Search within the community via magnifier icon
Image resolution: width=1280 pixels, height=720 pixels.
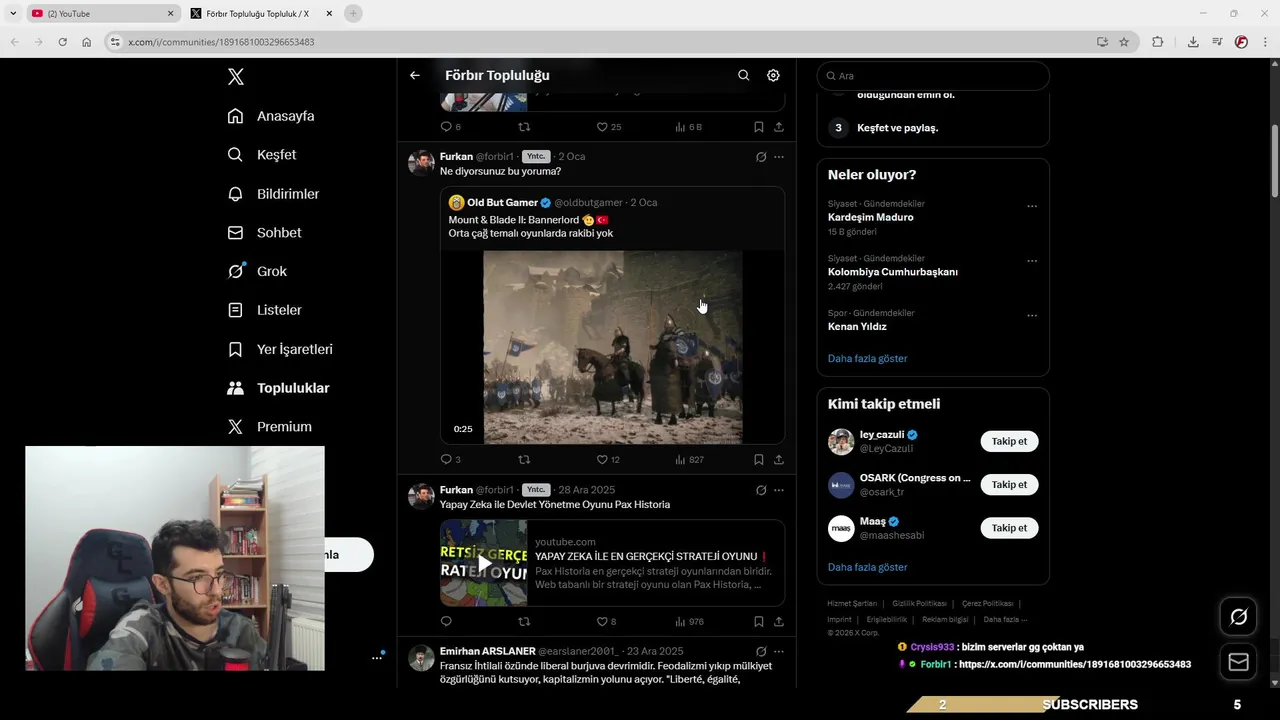tap(743, 75)
